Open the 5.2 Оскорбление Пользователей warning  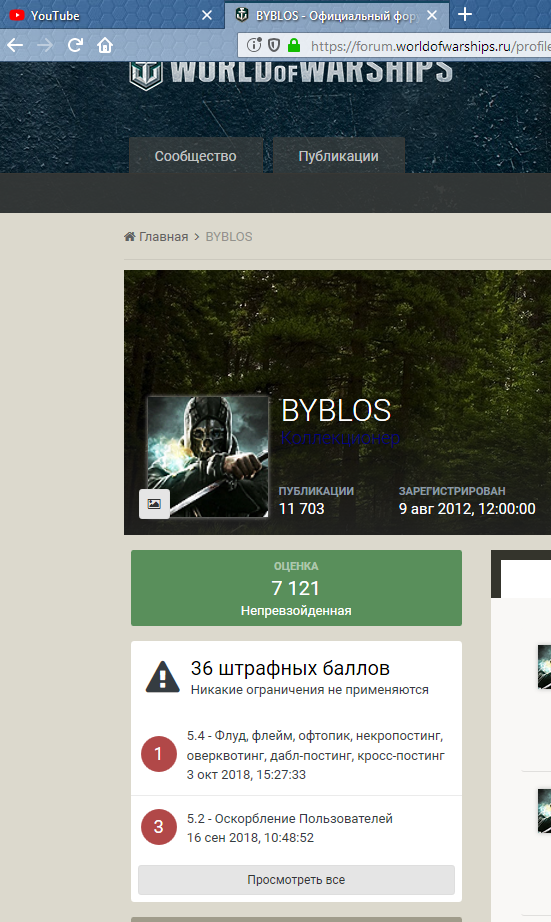pos(290,819)
